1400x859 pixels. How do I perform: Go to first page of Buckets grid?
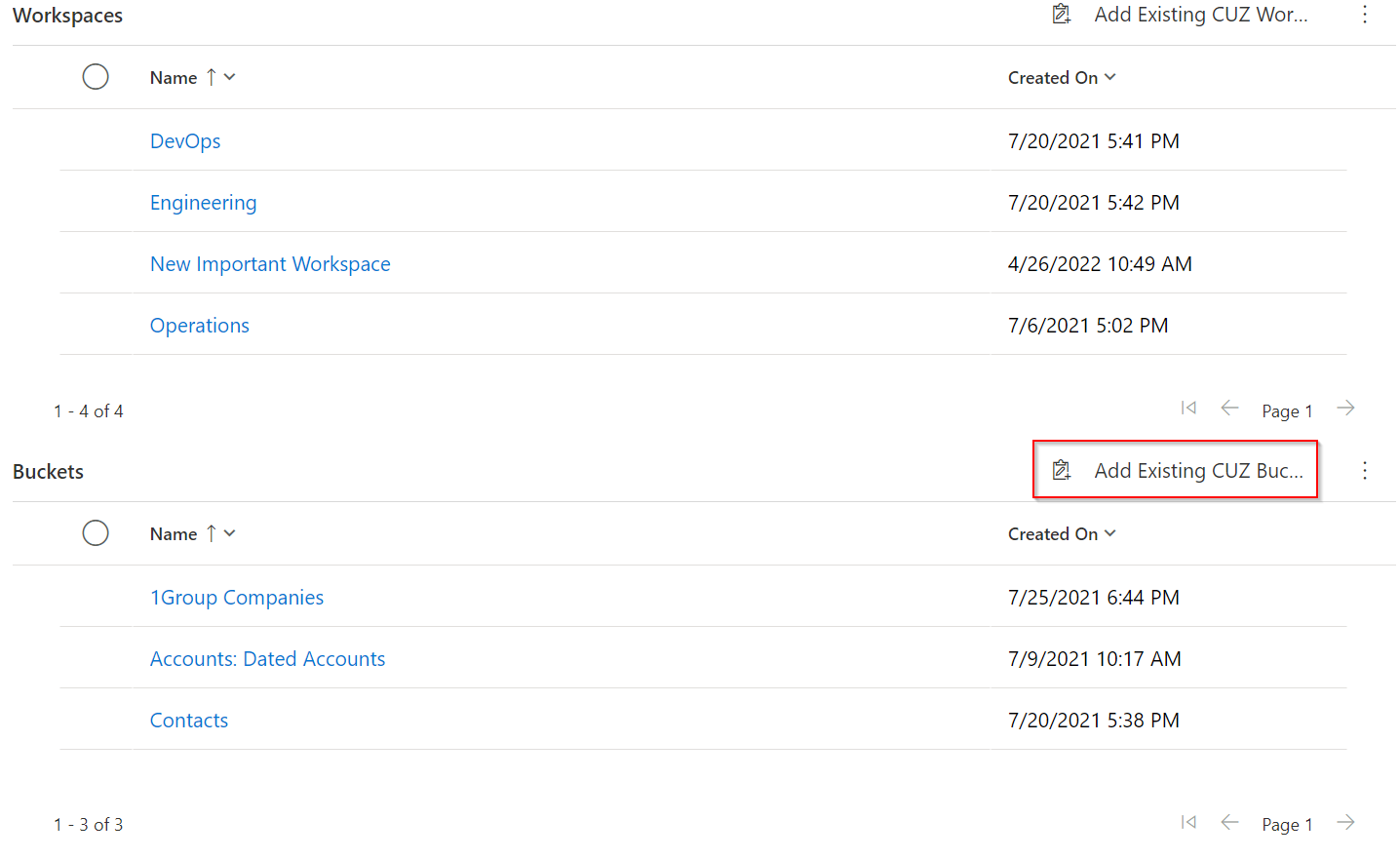click(1188, 823)
